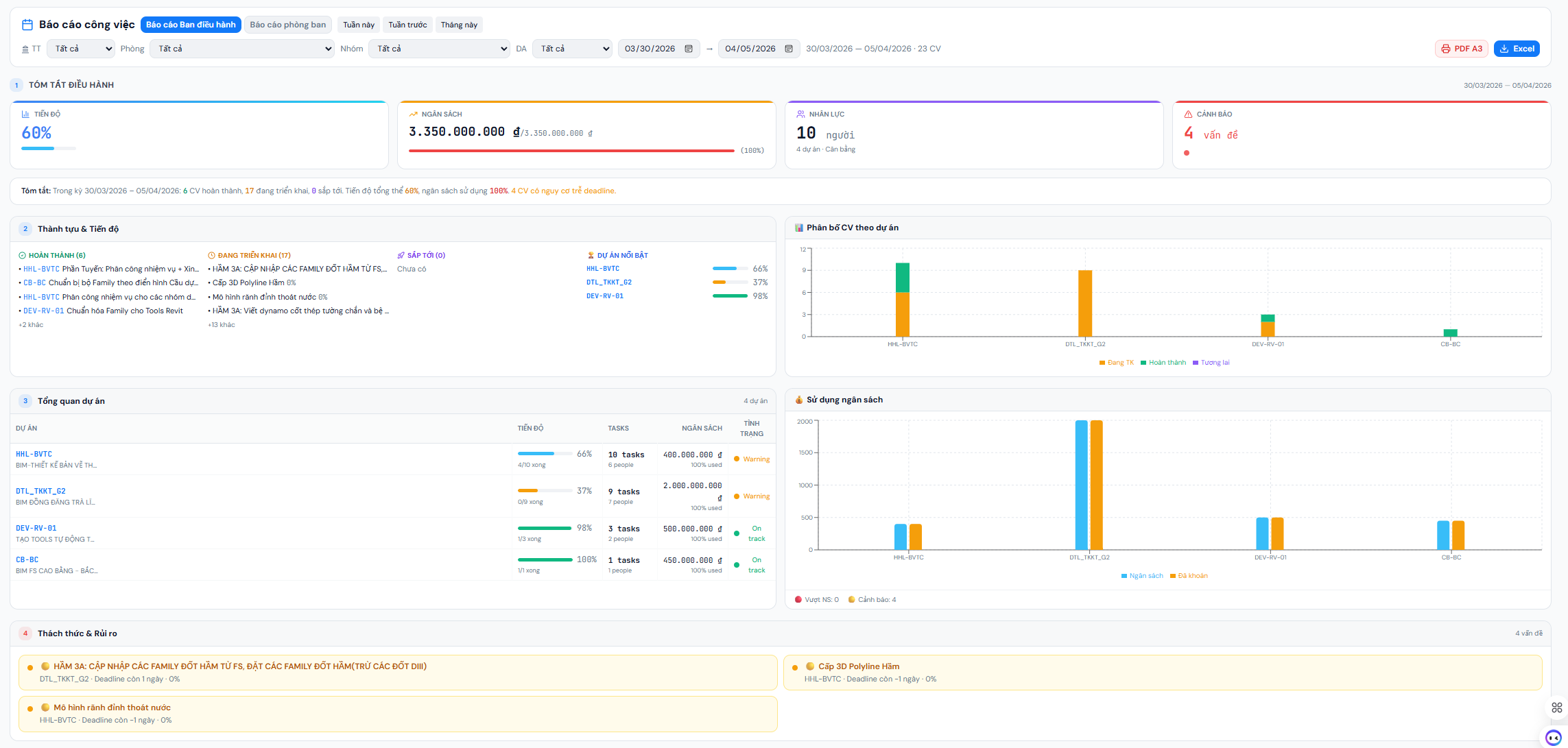
Task: Click the grid apps icon at bottom right
Action: click(x=1556, y=708)
